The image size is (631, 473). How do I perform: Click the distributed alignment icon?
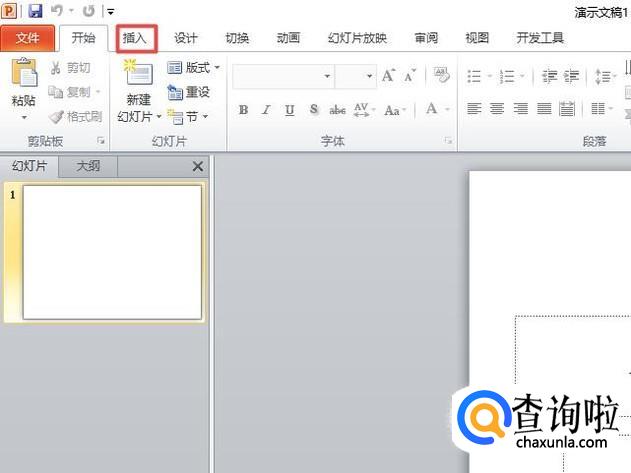pyautogui.click(x=567, y=109)
